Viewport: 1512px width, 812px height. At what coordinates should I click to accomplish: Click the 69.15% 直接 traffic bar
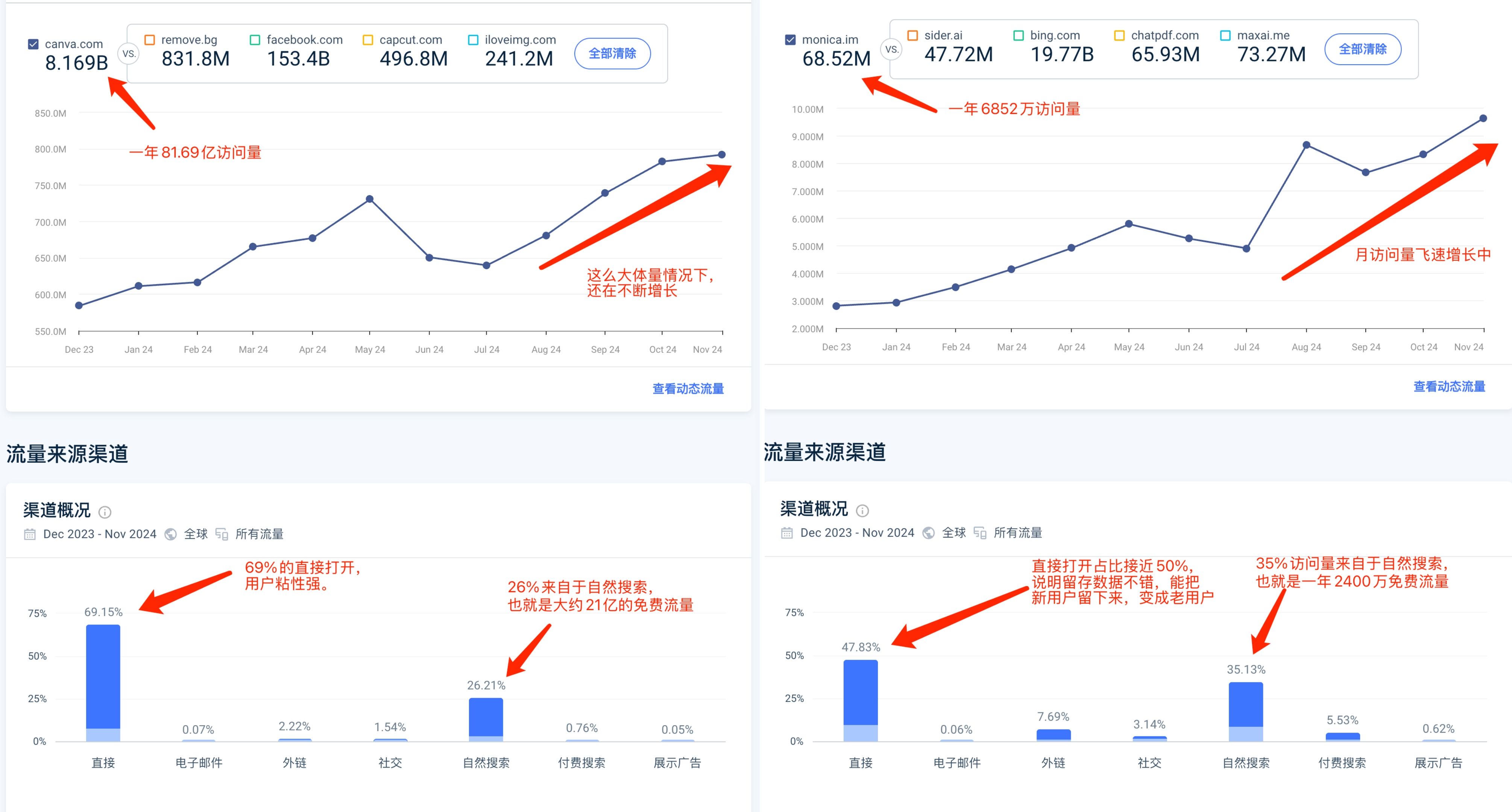(x=103, y=680)
